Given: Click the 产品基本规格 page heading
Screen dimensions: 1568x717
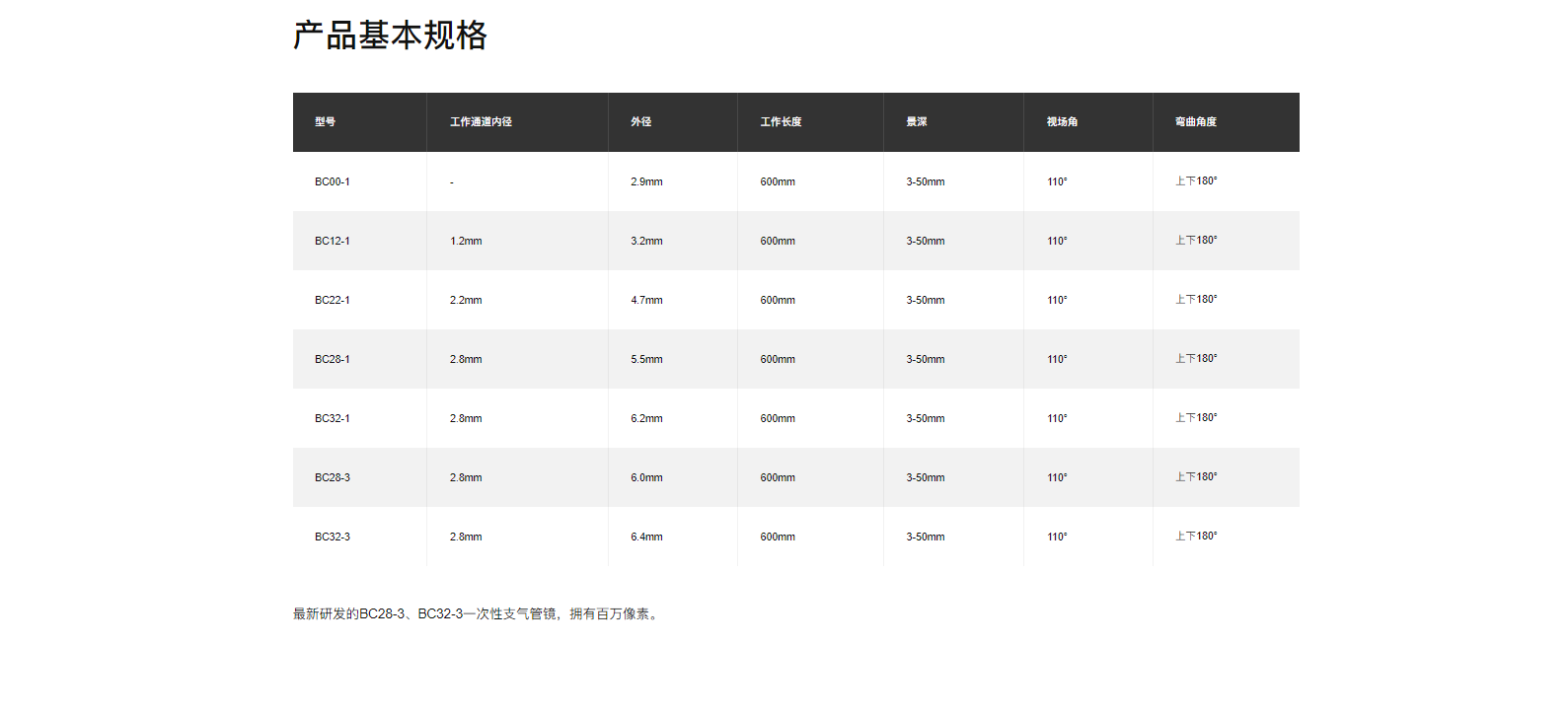Looking at the screenshot, I should coord(390,36).
